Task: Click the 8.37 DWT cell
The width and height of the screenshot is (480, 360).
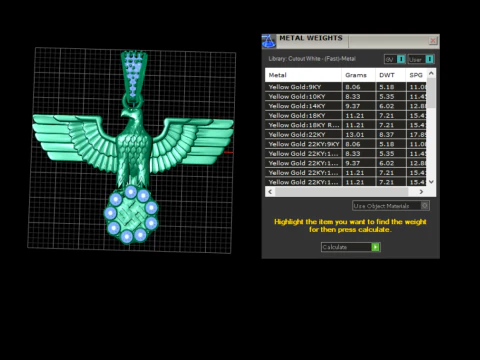Action: (390, 135)
